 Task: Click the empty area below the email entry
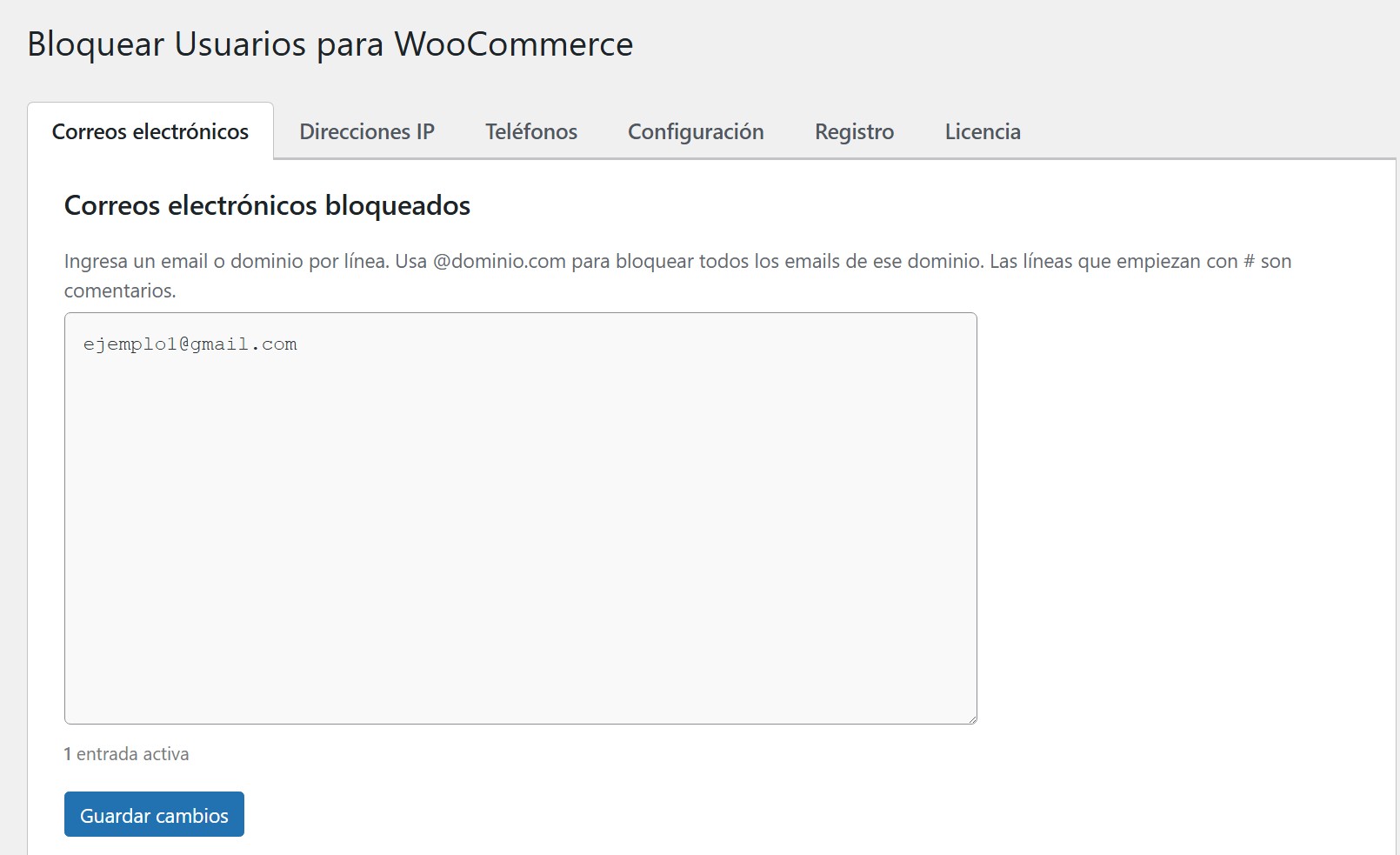520,565
